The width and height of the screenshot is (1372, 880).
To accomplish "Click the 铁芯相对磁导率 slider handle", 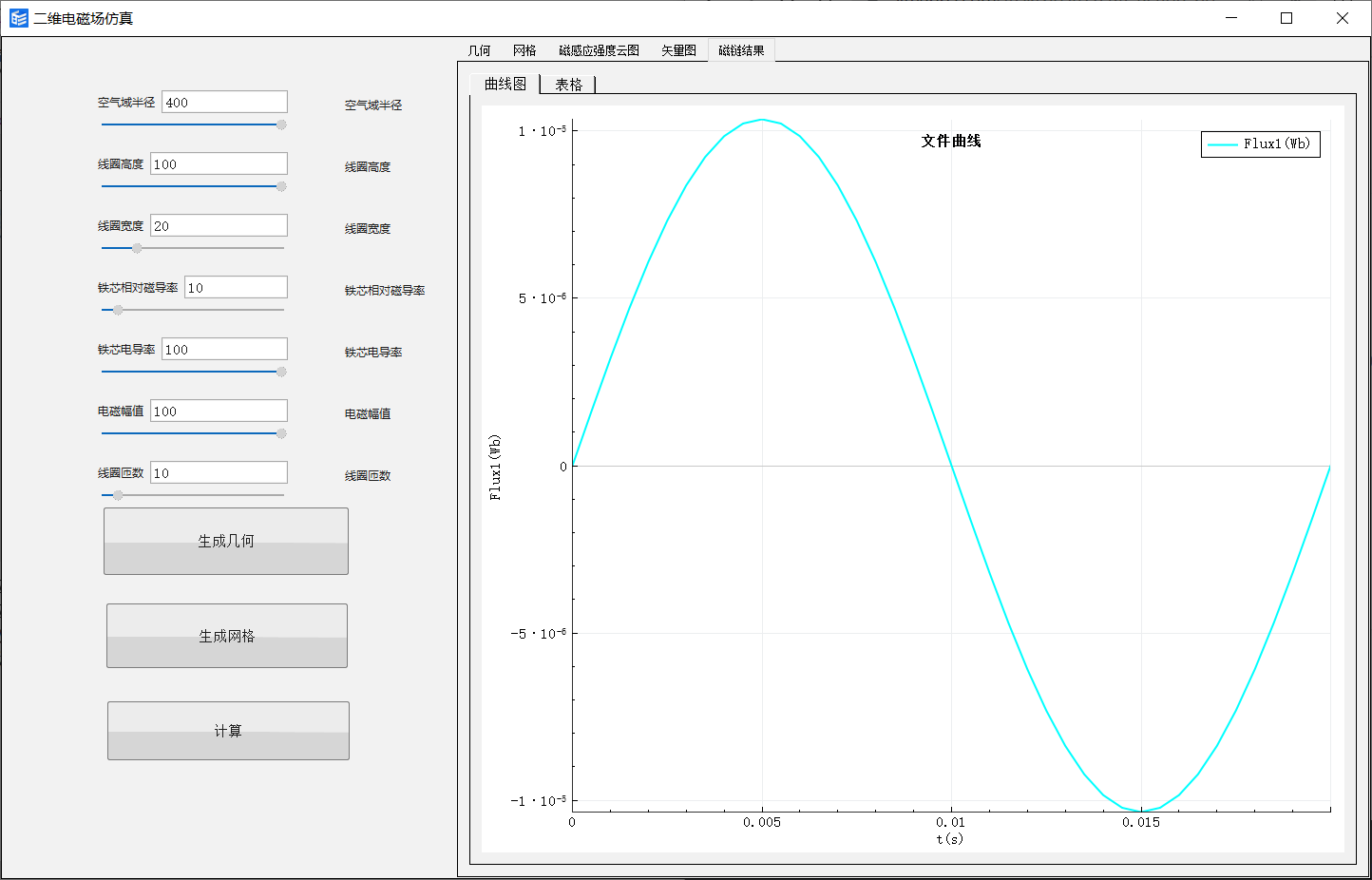I will click(x=118, y=310).
